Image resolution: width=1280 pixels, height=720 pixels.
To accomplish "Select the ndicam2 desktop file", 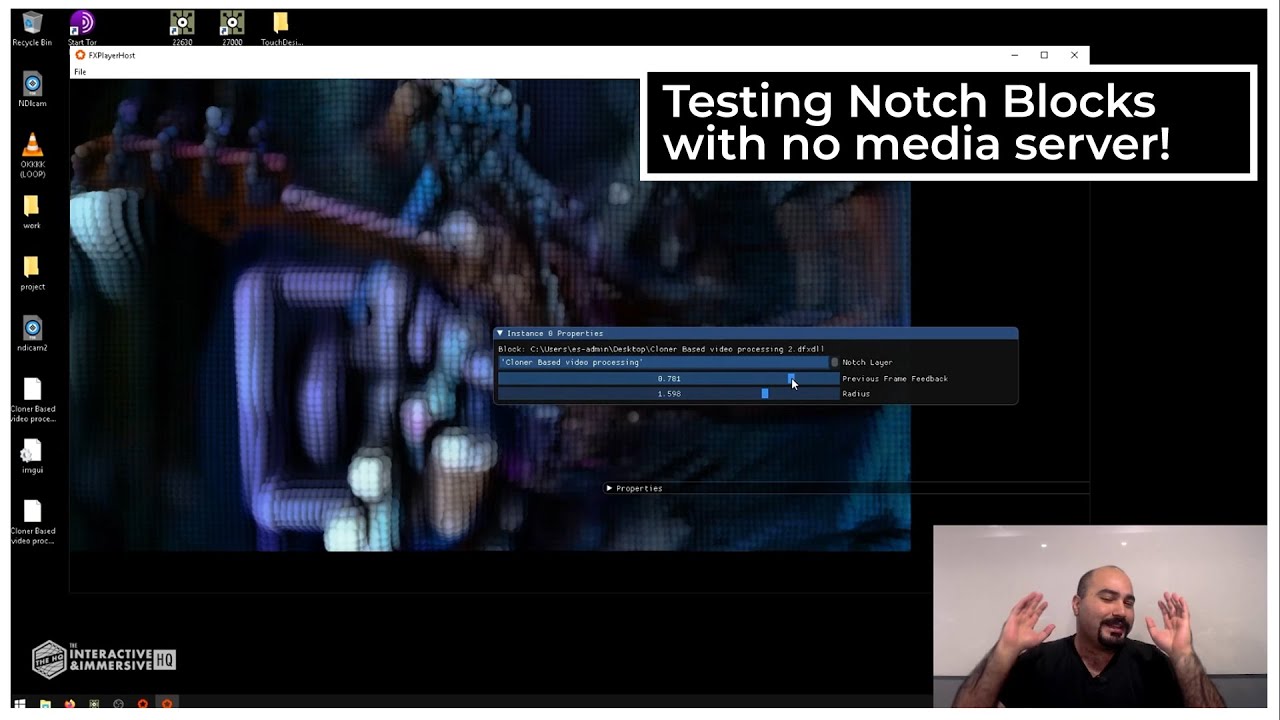I will click(x=32, y=334).
